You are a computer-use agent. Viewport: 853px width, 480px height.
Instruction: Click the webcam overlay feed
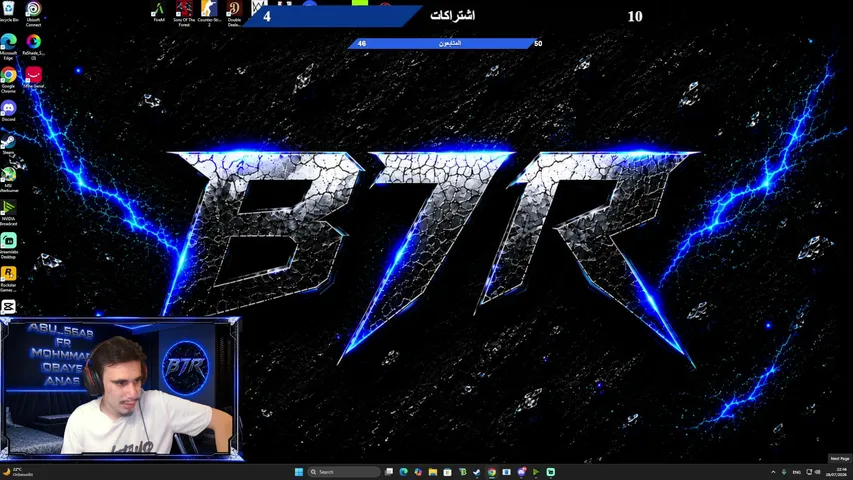[x=121, y=388]
